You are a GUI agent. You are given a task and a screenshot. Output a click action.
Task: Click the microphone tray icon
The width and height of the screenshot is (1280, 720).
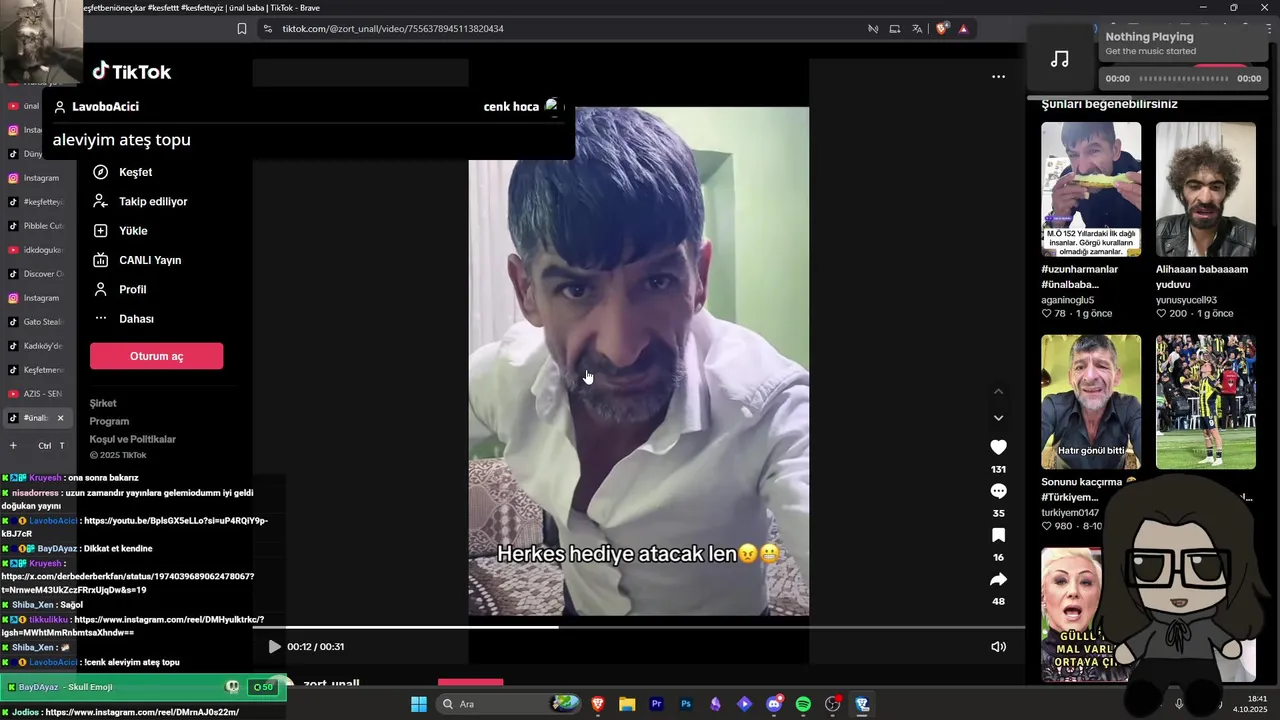pyautogui.click(x=1179, y=704)
